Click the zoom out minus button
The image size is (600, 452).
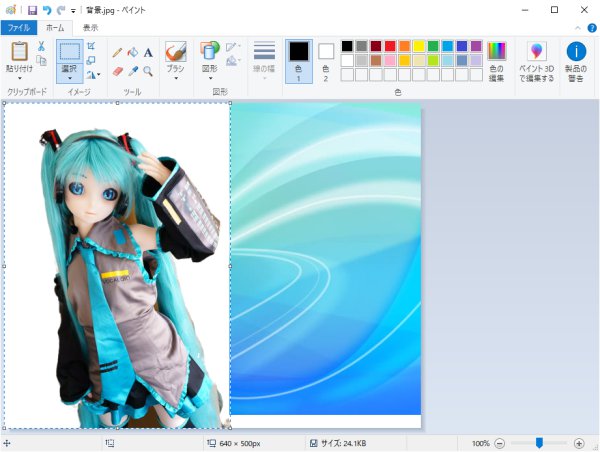499,444
